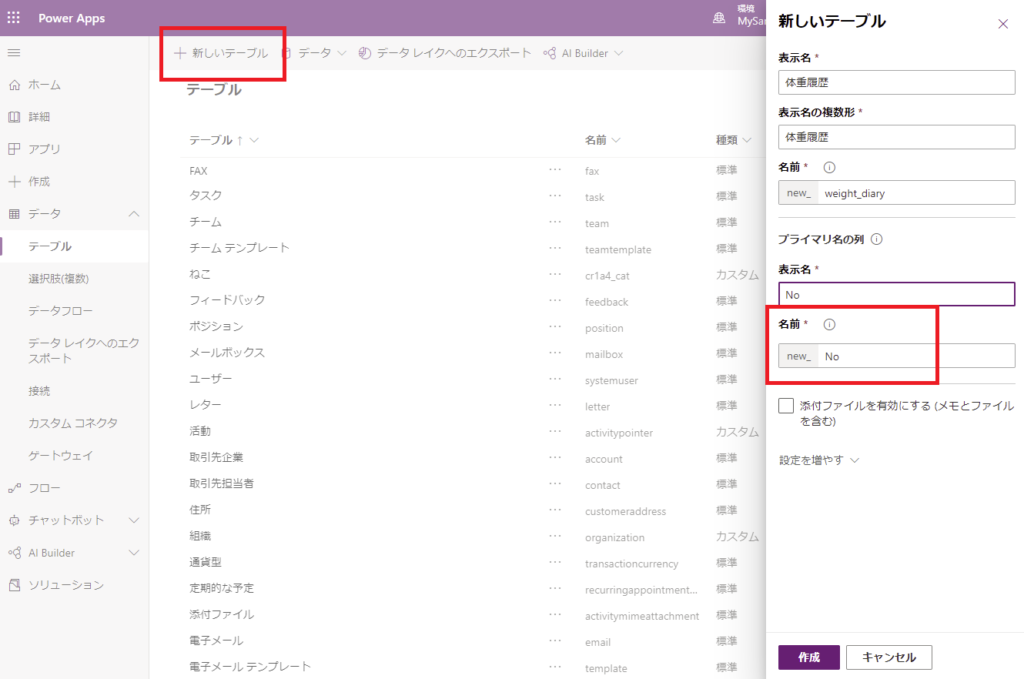
Task: Click the キャンセル button
Action: coord(889,657)
